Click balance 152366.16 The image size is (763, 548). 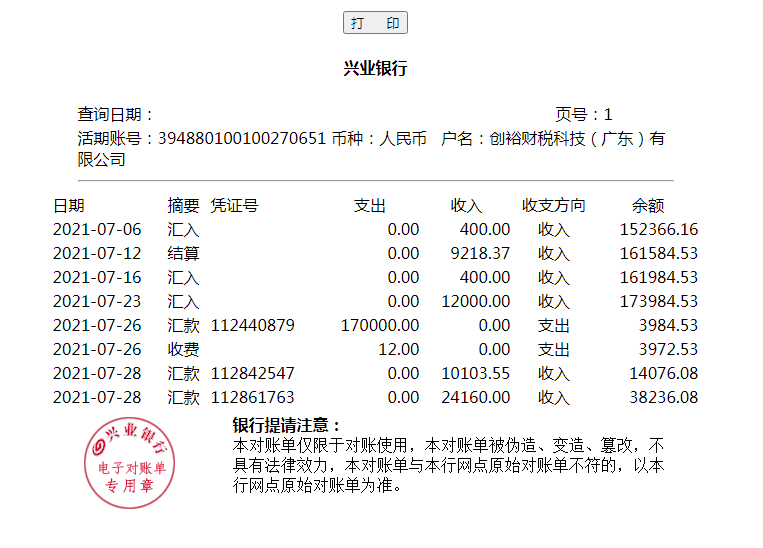pyautogui.click(x=658, y=229)
